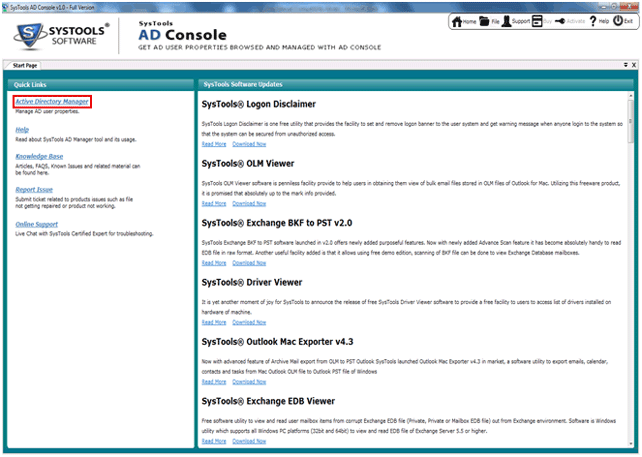The image size is (642, 457).
Task: Read More about SysTools Exchange EDB Viewer
Action: point(214,441)
